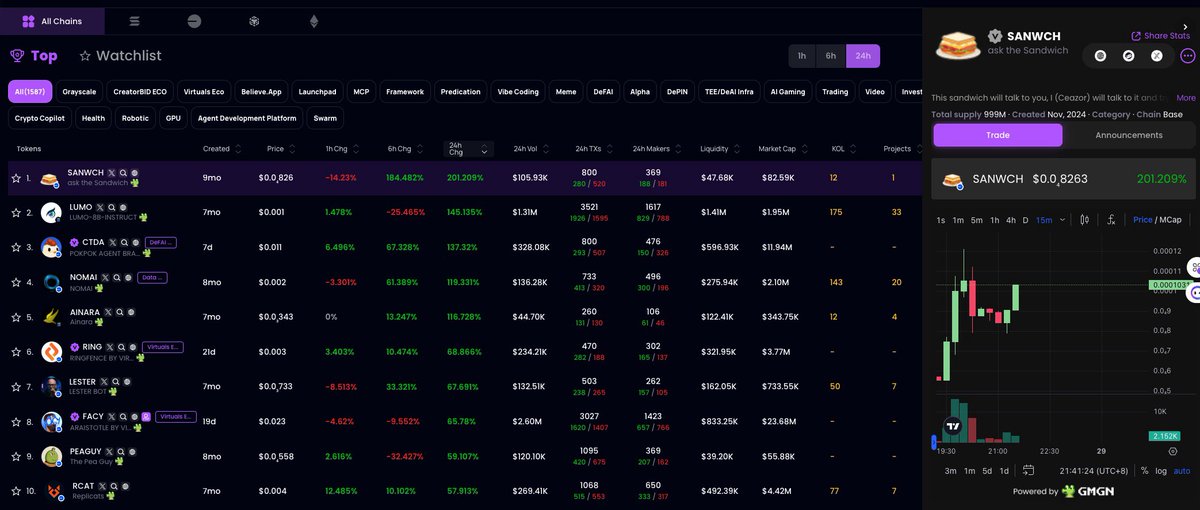Filter by Virtuals Eco category
This screenshot has width=1200, height=510.
click(x=204, y=91)
